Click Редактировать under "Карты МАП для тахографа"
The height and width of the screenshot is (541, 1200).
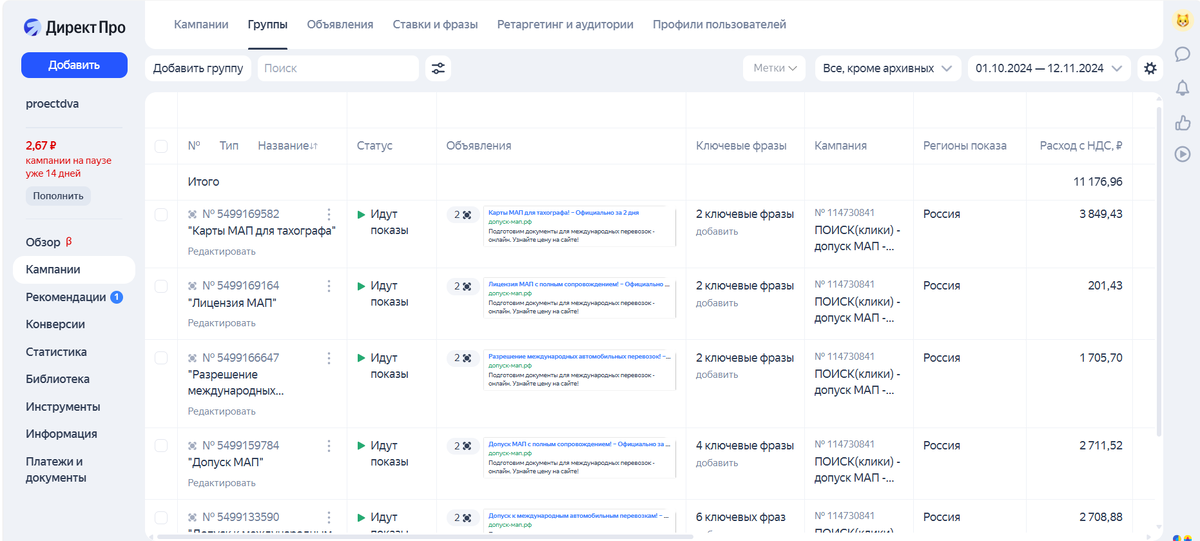pyautogui.click(x=222, y=251)
